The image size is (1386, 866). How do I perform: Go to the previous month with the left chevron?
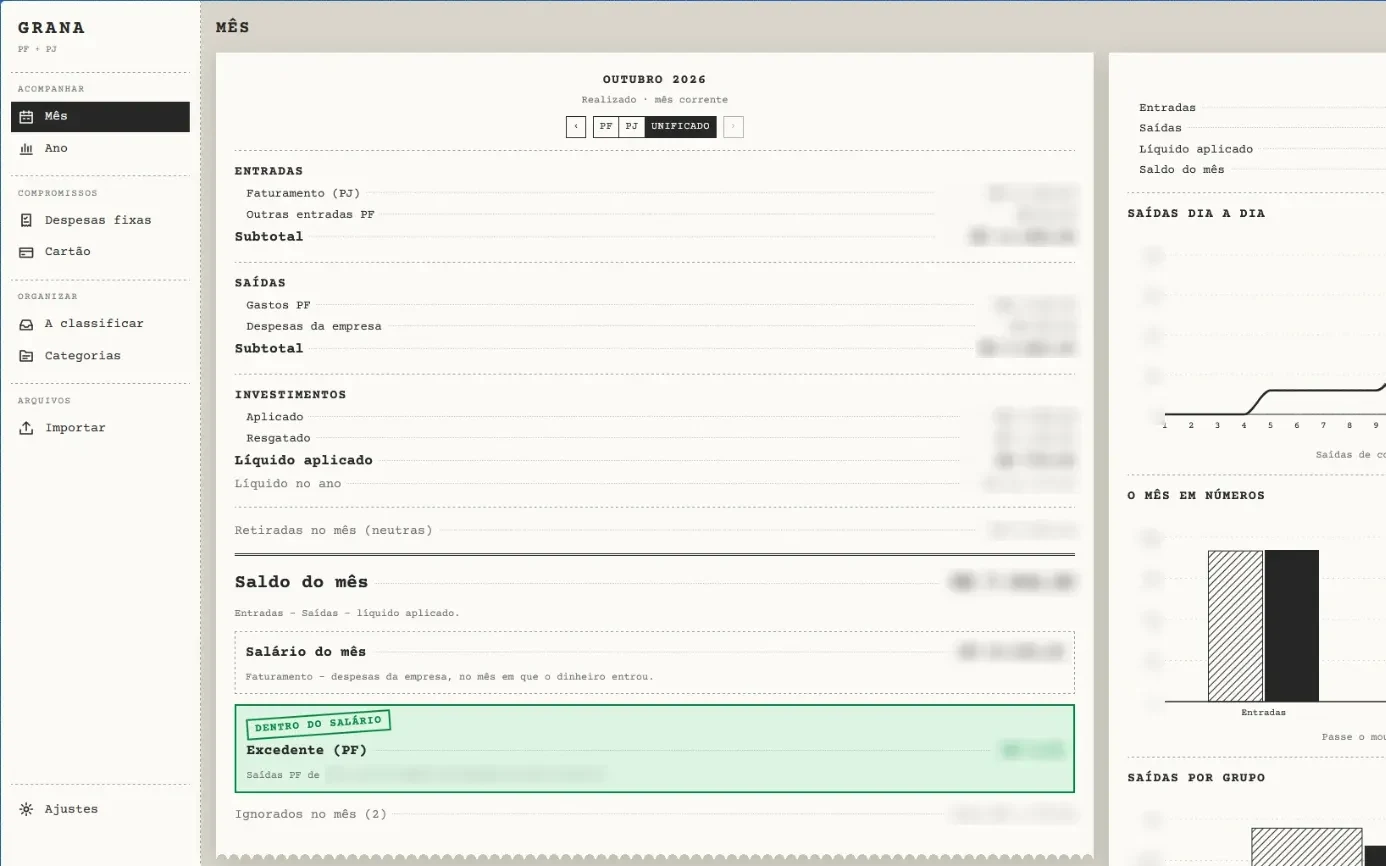576,127
